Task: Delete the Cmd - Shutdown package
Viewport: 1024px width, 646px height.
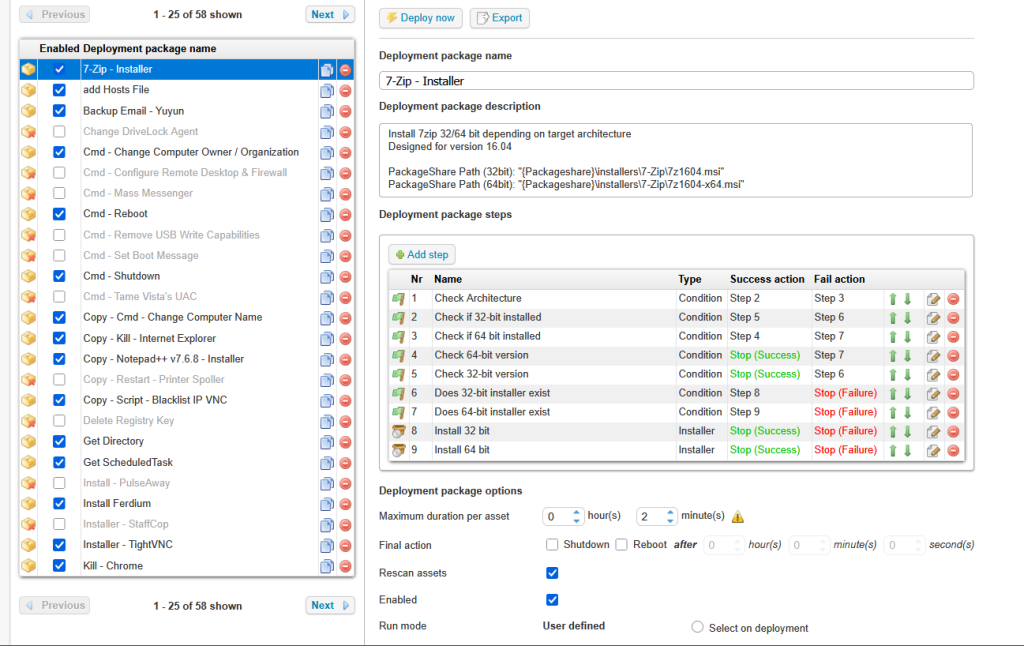Action: pyautogui.click(x=345, y=277)
